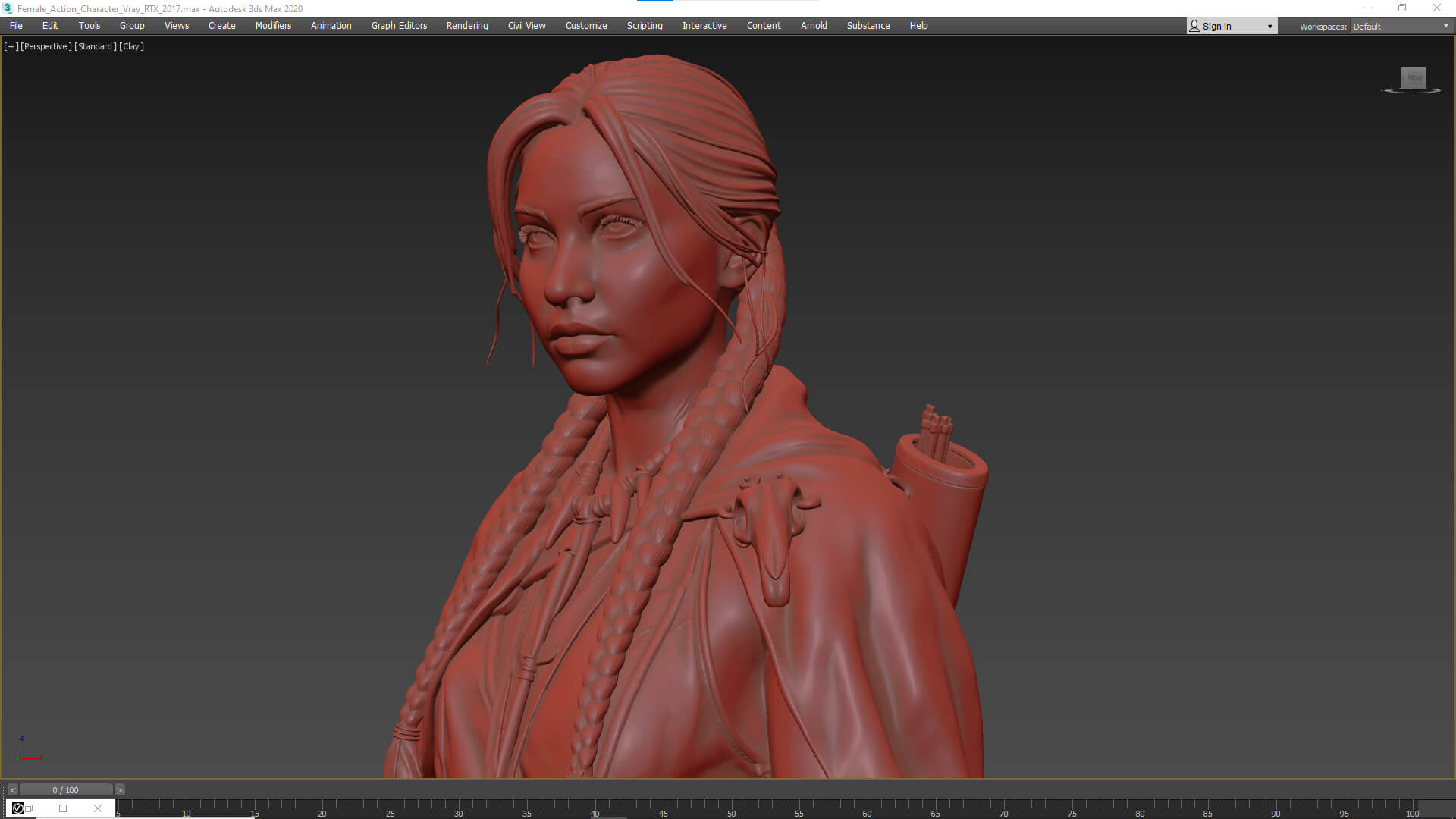Open the Help menu
The image size is (1456, 819).
(918, 26)
